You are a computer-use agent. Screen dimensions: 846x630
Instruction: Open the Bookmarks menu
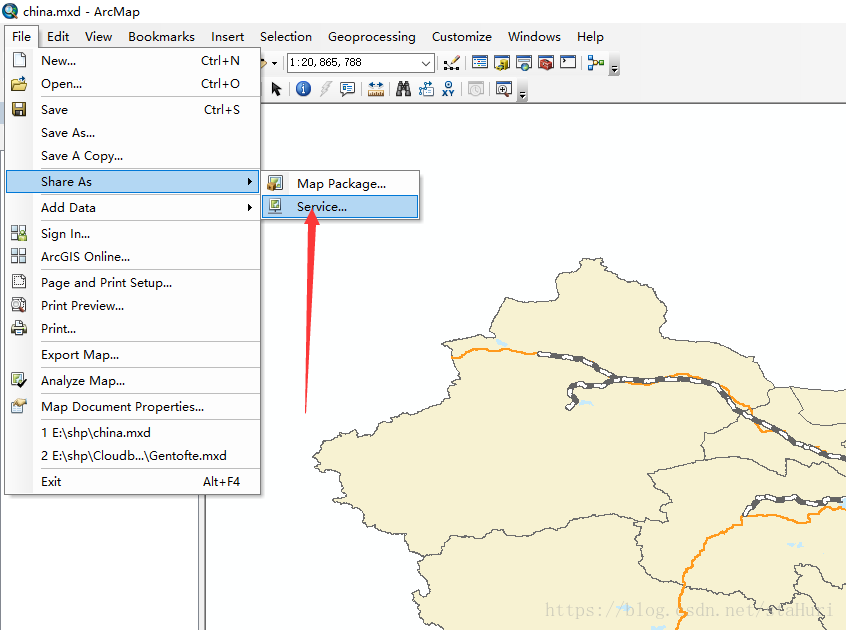[161, 37]
